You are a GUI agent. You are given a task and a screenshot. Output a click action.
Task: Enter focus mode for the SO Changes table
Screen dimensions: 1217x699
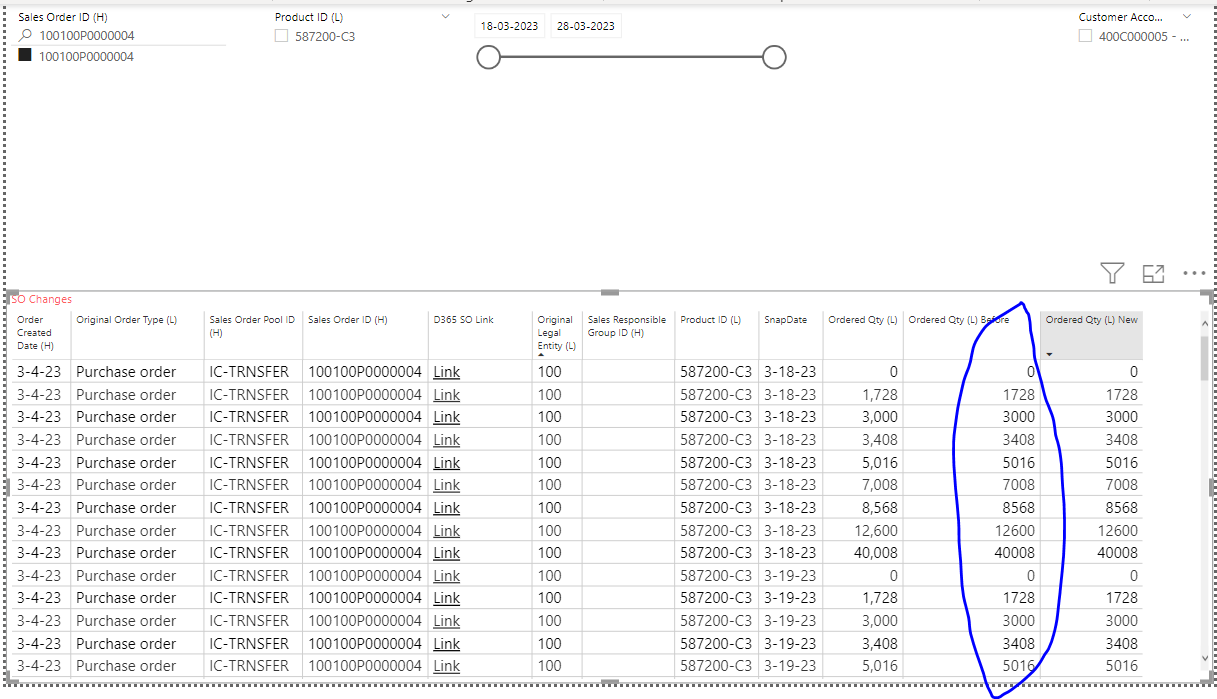[1153, 273]
